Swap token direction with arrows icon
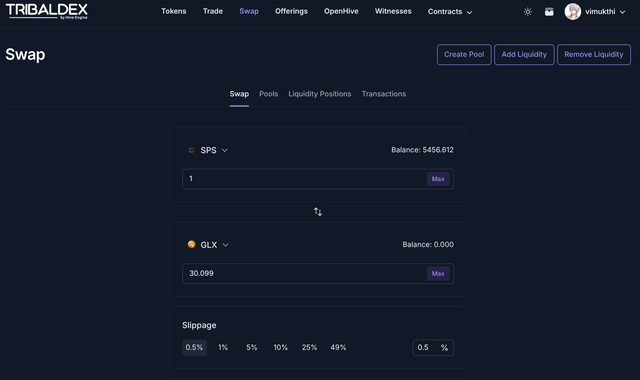Viewport: 640px width, 380px height. (318, 212)
